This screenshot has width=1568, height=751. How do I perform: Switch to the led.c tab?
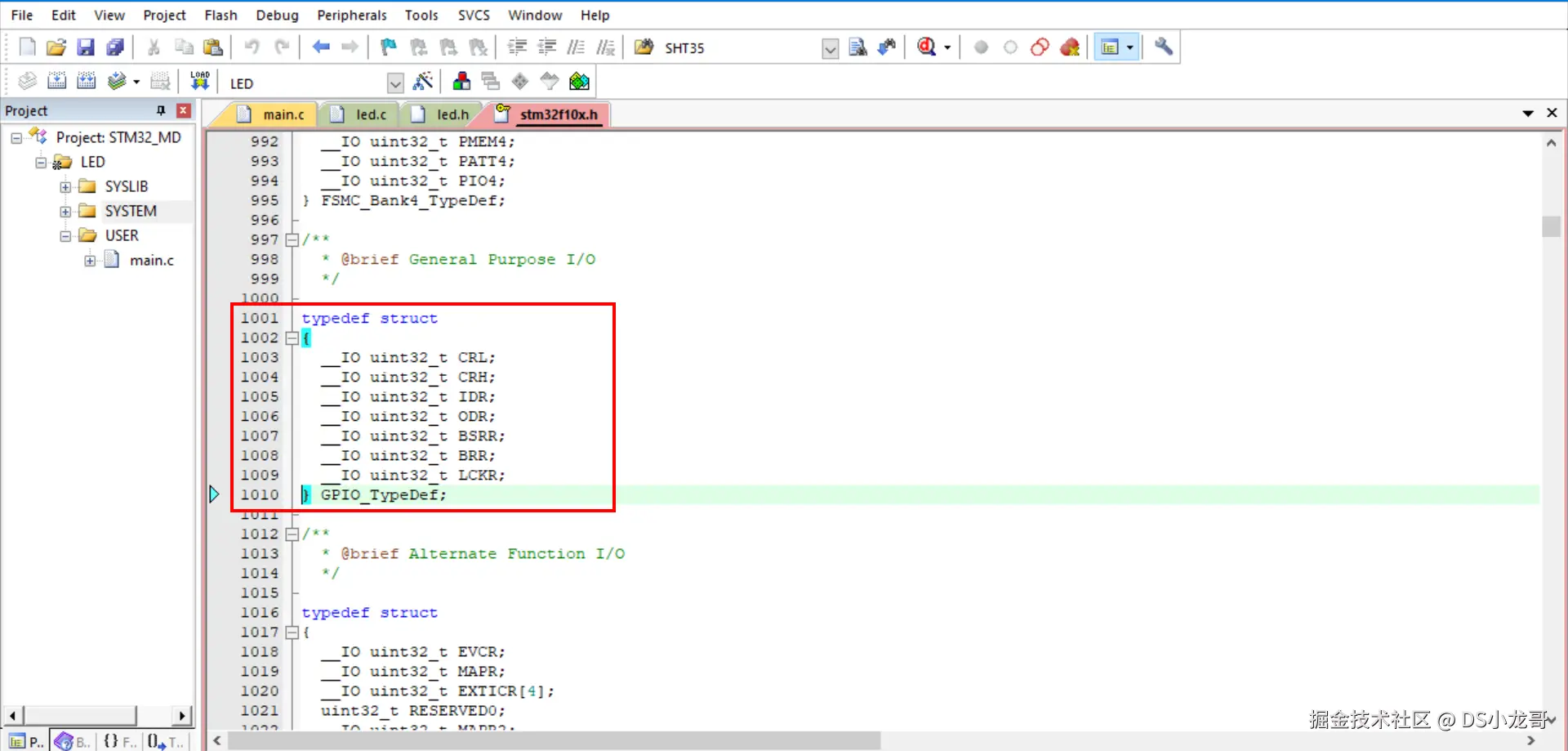(x=359, y=114)
